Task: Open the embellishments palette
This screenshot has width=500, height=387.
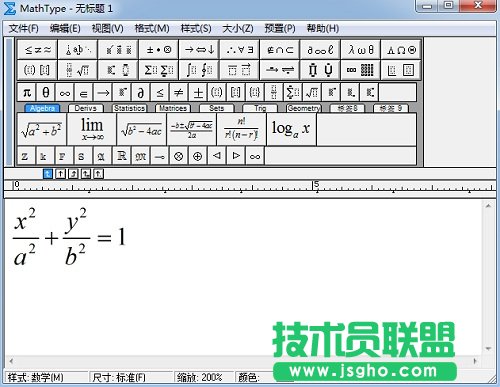Action: tap(118, 50)
